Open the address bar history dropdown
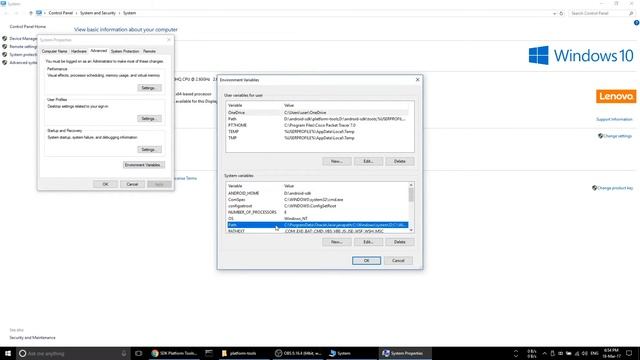The image size is (640, 360). point(554,13)
